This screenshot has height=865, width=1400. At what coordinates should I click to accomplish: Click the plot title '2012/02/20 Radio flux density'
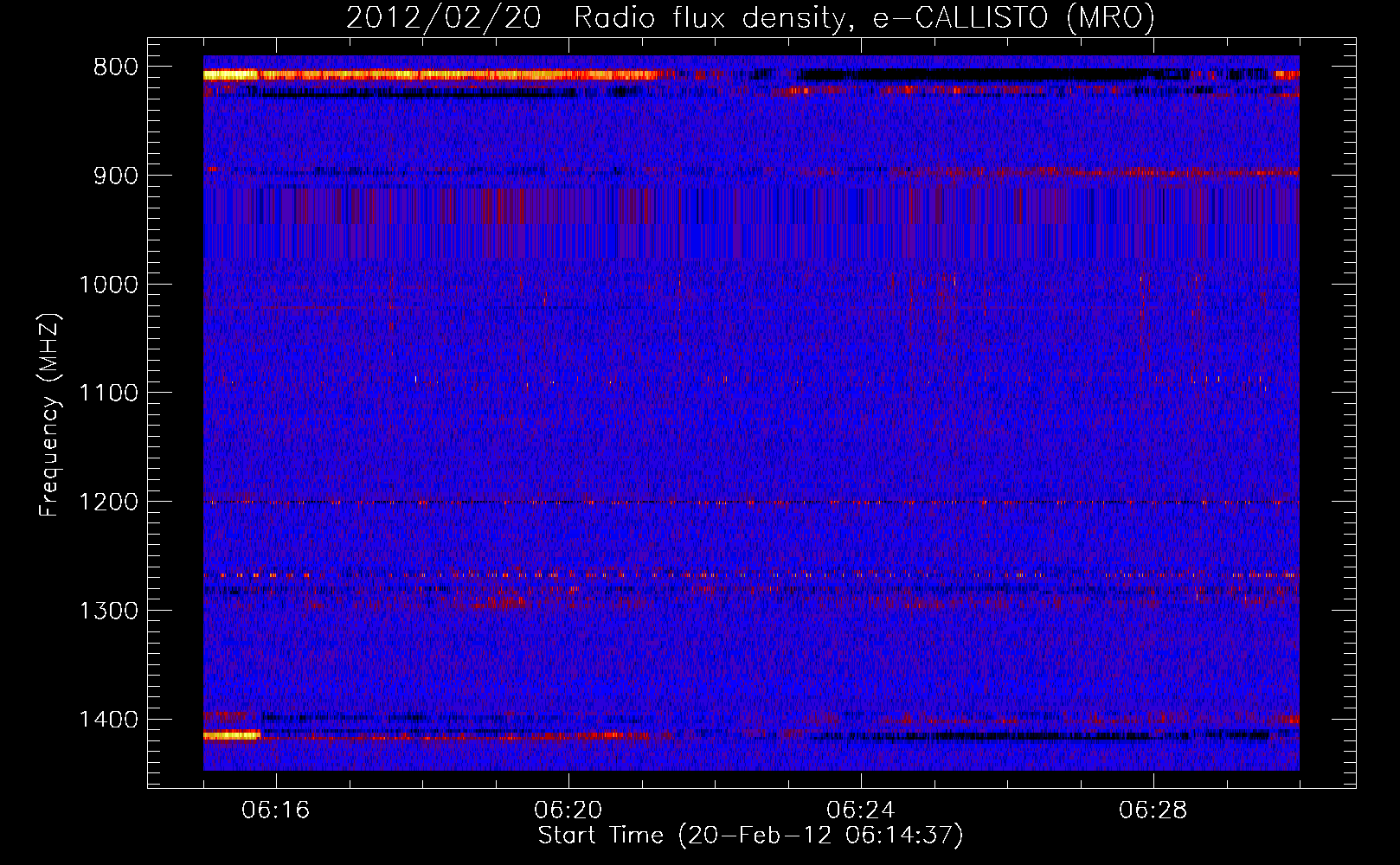click(x=750, y=17)
